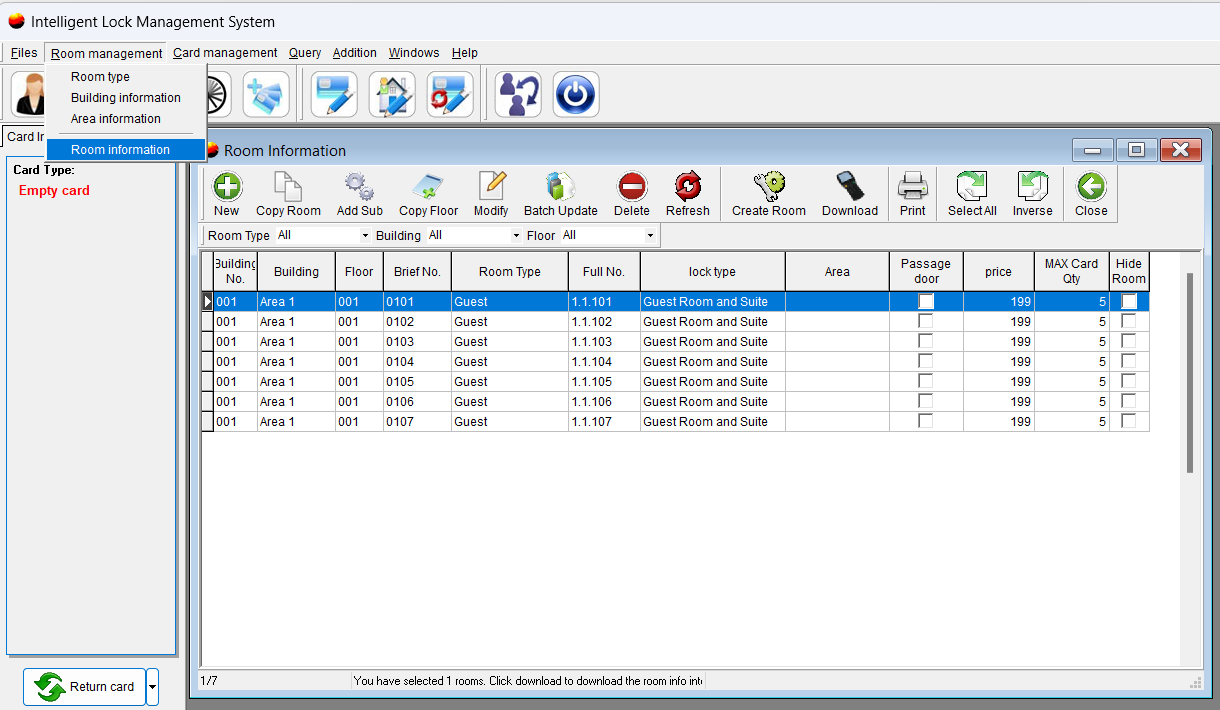Click the Modify notepad pencil icon

pyautogui.click(x=491, y=186)
